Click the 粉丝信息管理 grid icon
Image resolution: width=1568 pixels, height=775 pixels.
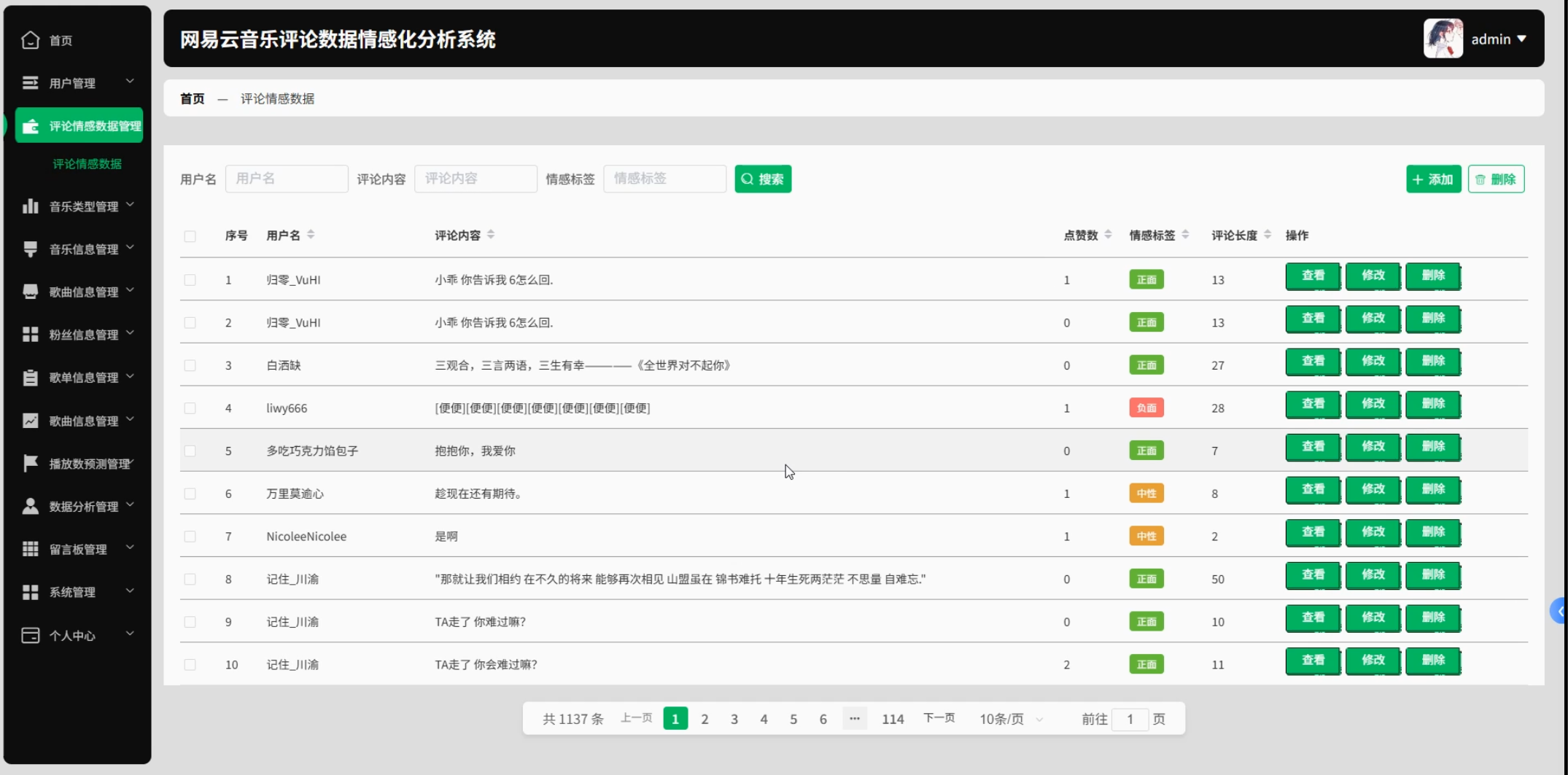(30, 335)
